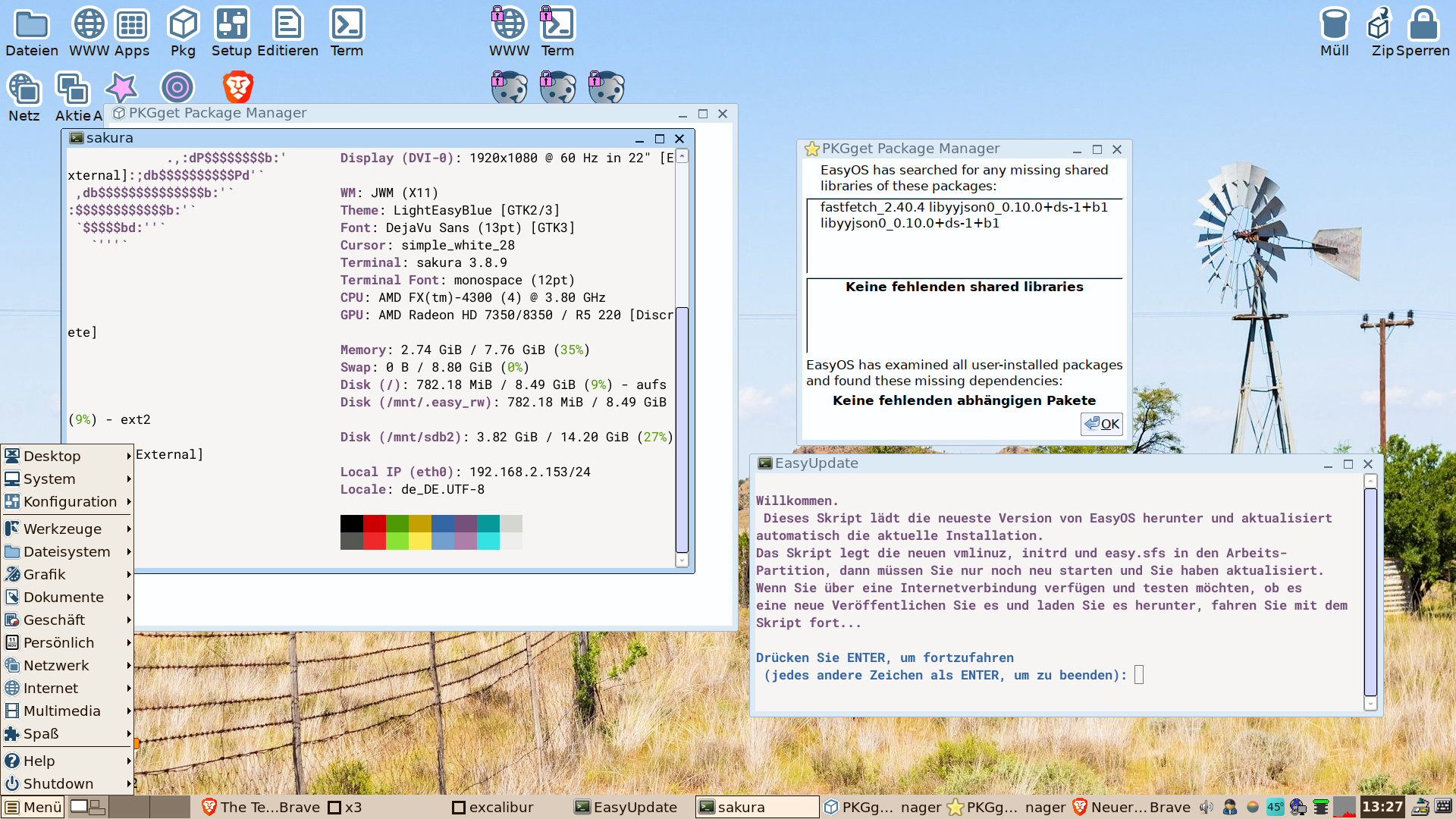Open the Brave browser desktop icon
The width and height of the screenshot is (1456, 819).
(237, 88)
